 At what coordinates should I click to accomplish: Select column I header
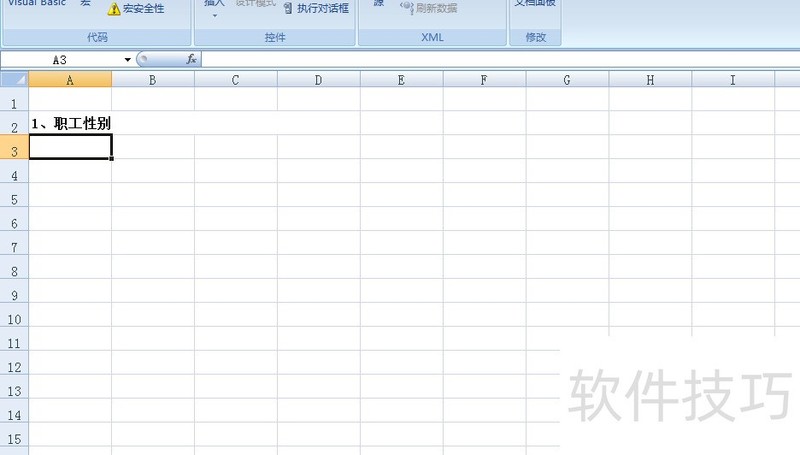point(733,80)
